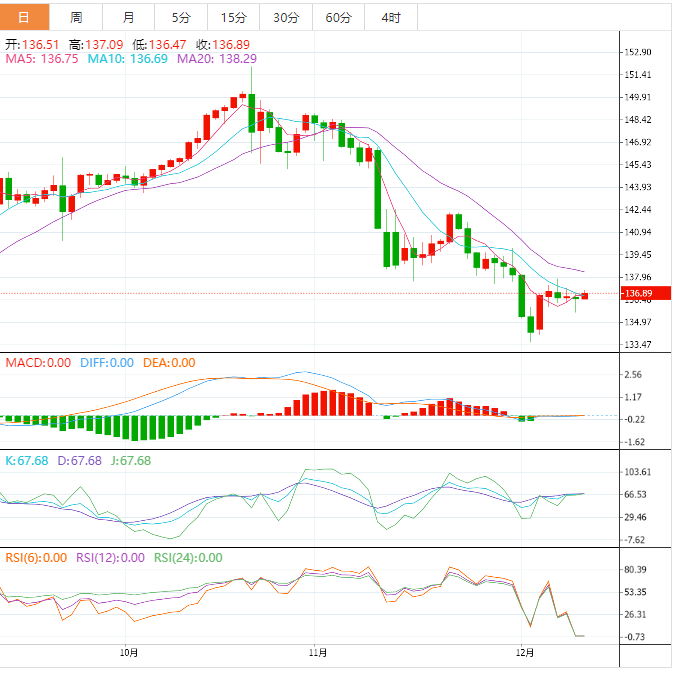Switch to the 4时 four-hour tab

pos(390,18)
